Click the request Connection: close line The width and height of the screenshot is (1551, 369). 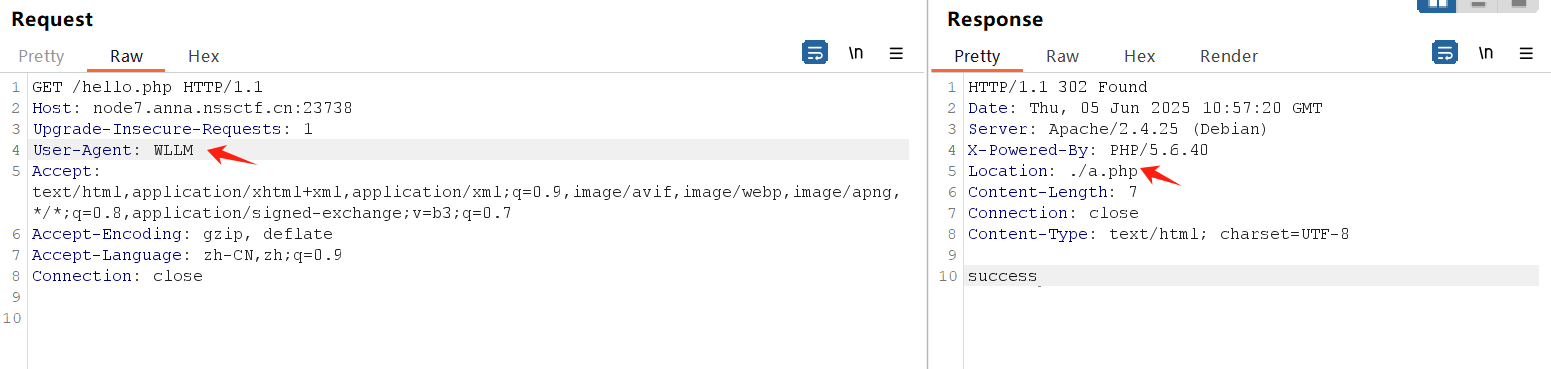(x=117, y=276)
